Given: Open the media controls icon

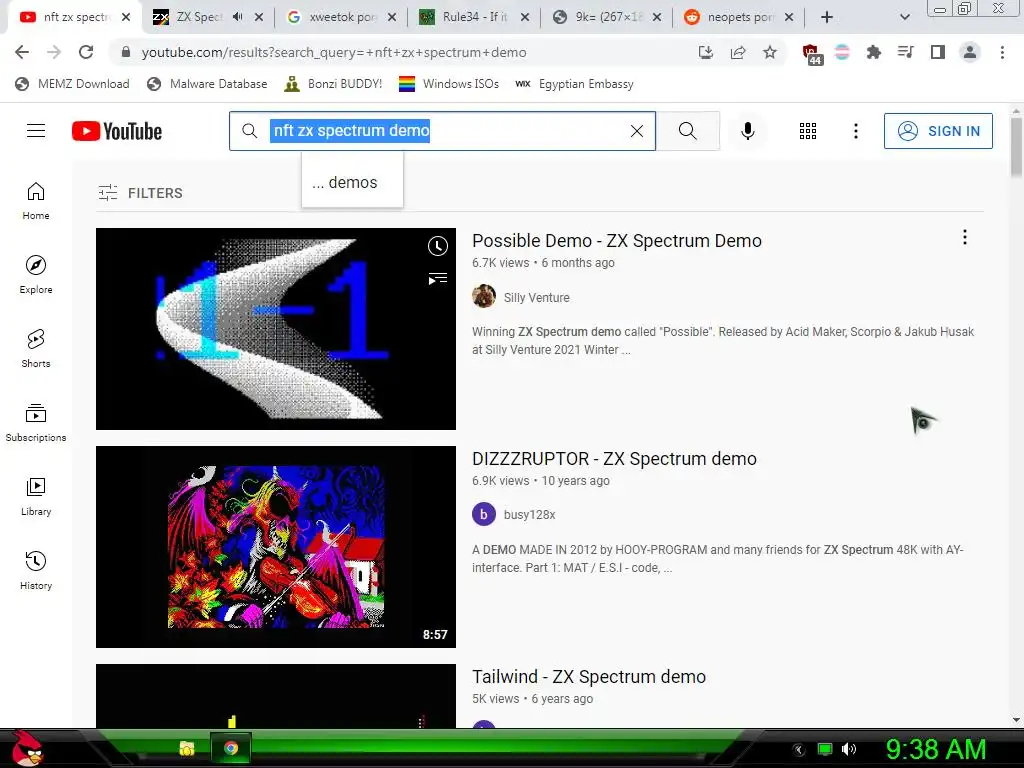Looking at the screenshot, I should (x=906, y=52).
